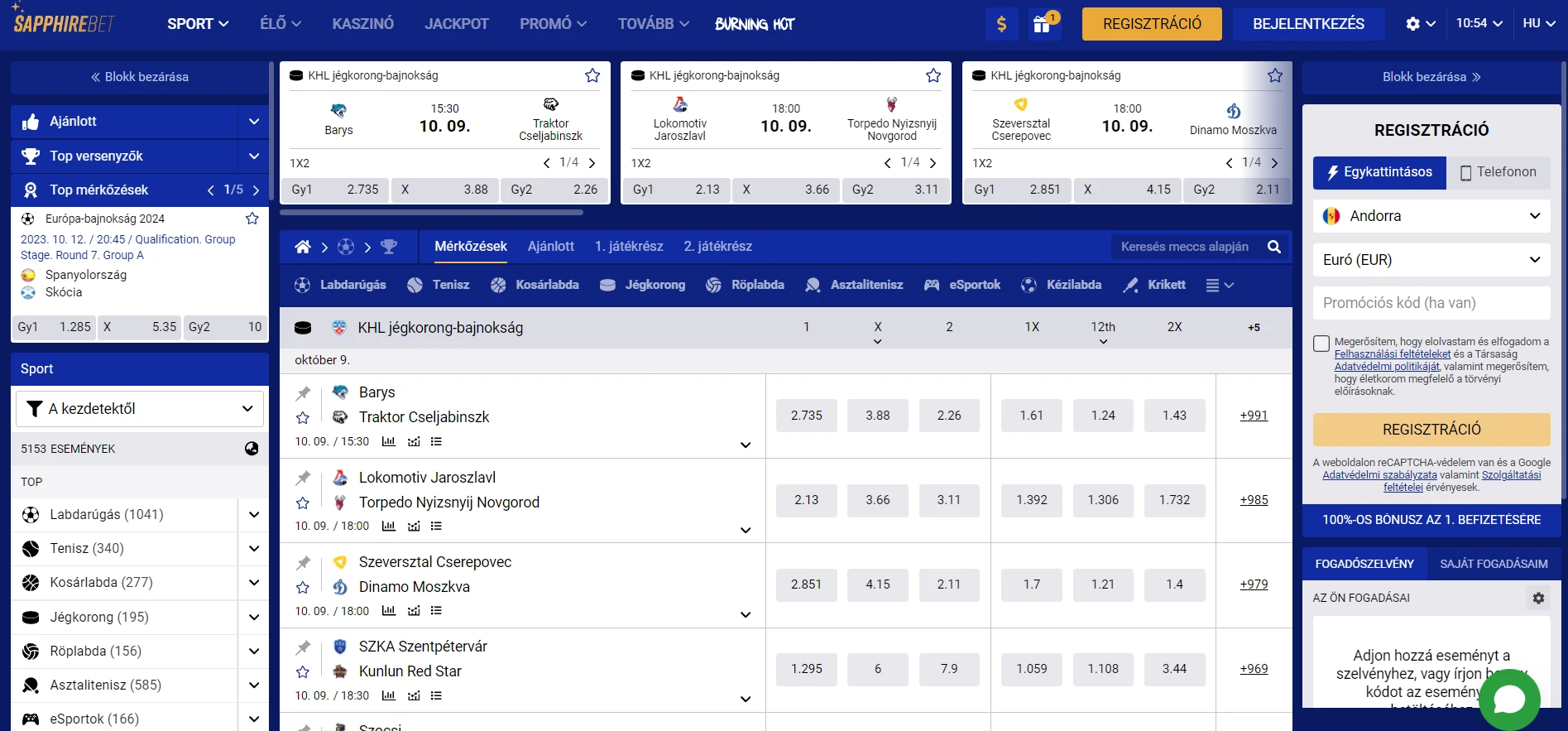The height and width of the screenshot is (731, 1568).
Task: Open statistics chart for Barys match
Action: (389, 441)
